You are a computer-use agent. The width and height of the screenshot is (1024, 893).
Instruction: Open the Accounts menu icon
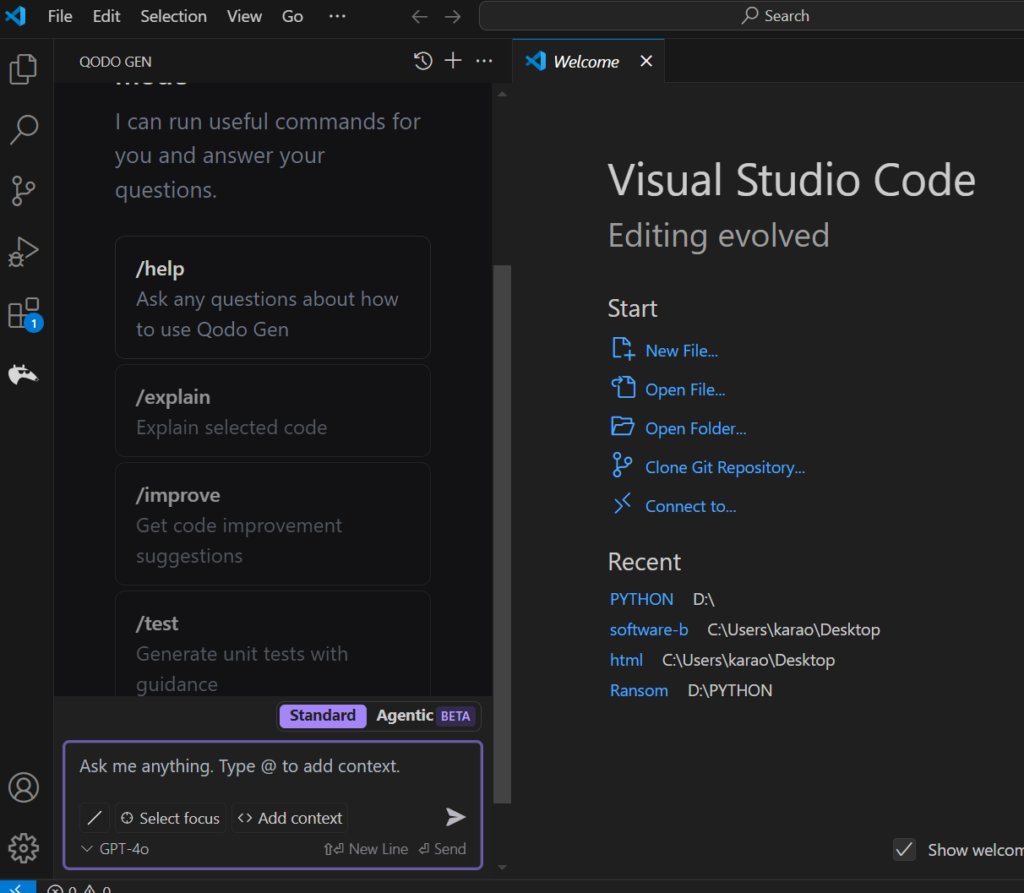(24, 787)
